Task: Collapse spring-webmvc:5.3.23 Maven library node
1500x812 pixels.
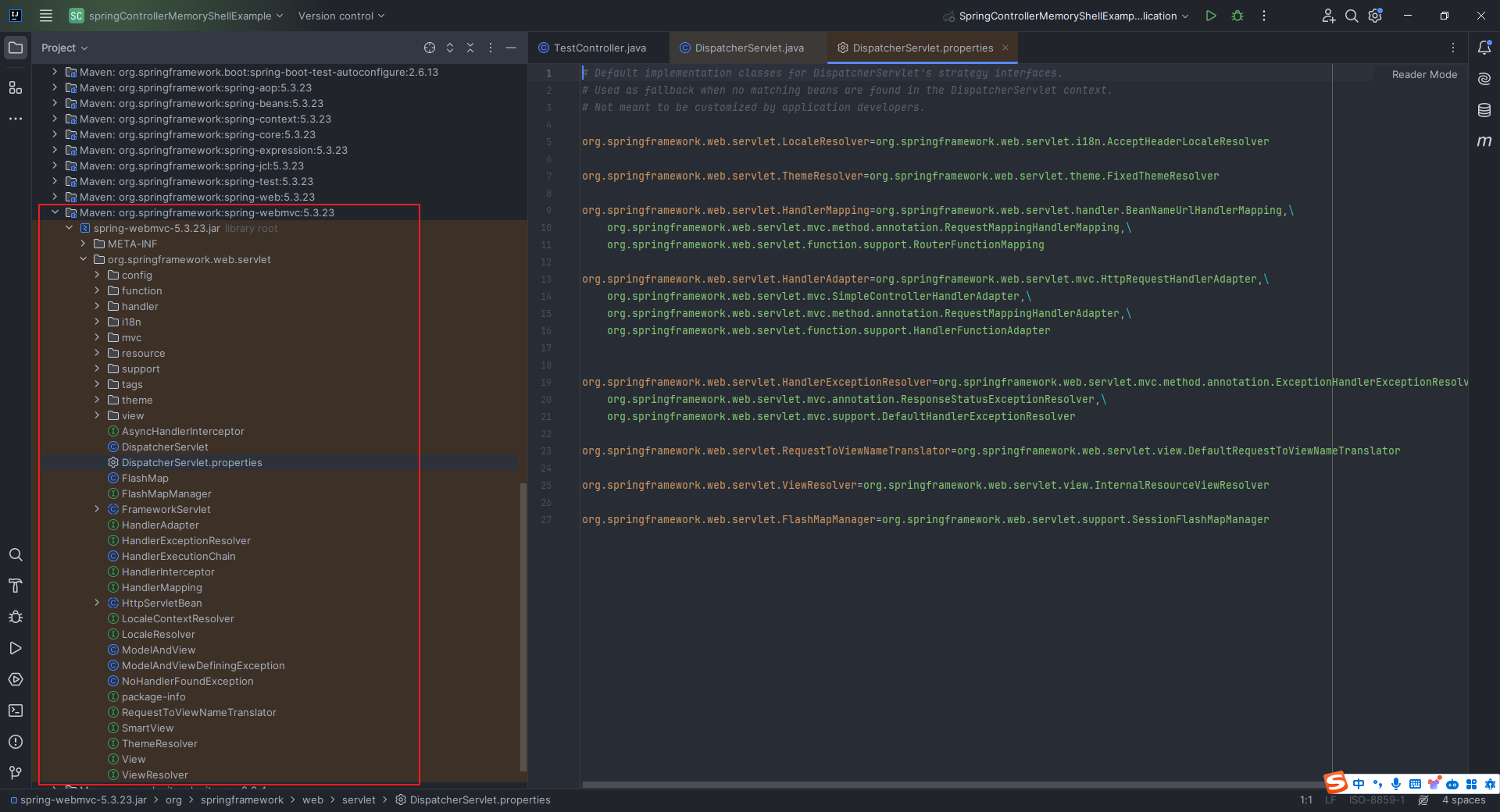Action: pyautogui.click(x=55, y=212)
